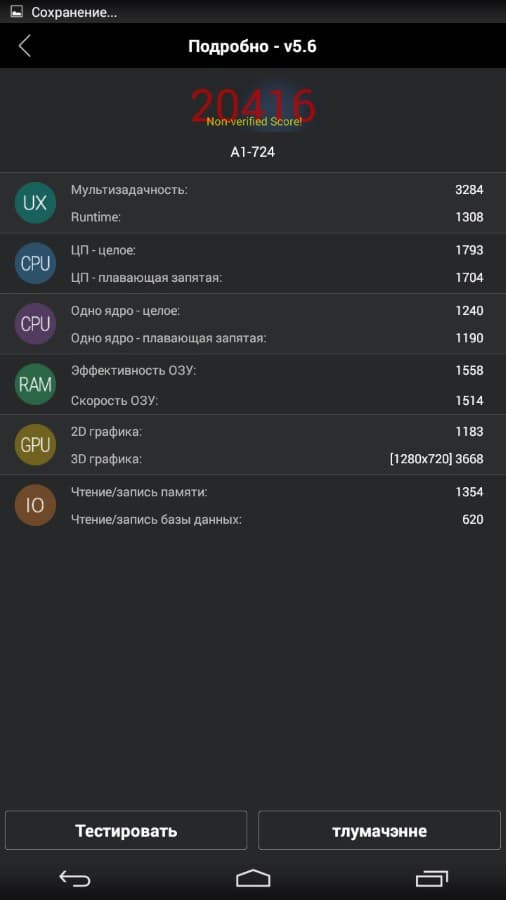This screenshot has height=900, width=506.
Task: Open the green RAM icon
Action: click(x=35, y=385)
